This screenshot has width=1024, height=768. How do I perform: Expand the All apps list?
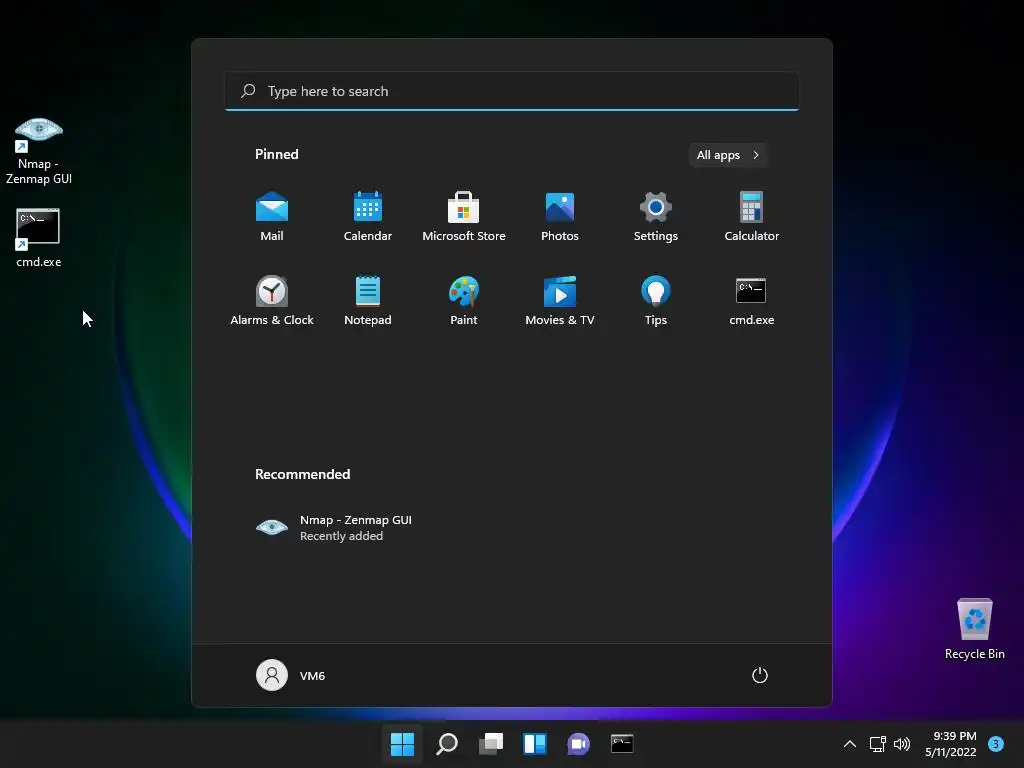pos(728,155)
